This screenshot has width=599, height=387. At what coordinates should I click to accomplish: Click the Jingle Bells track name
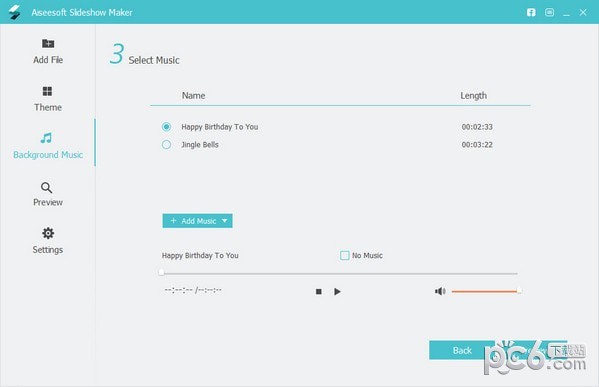[x=200, y=145]
